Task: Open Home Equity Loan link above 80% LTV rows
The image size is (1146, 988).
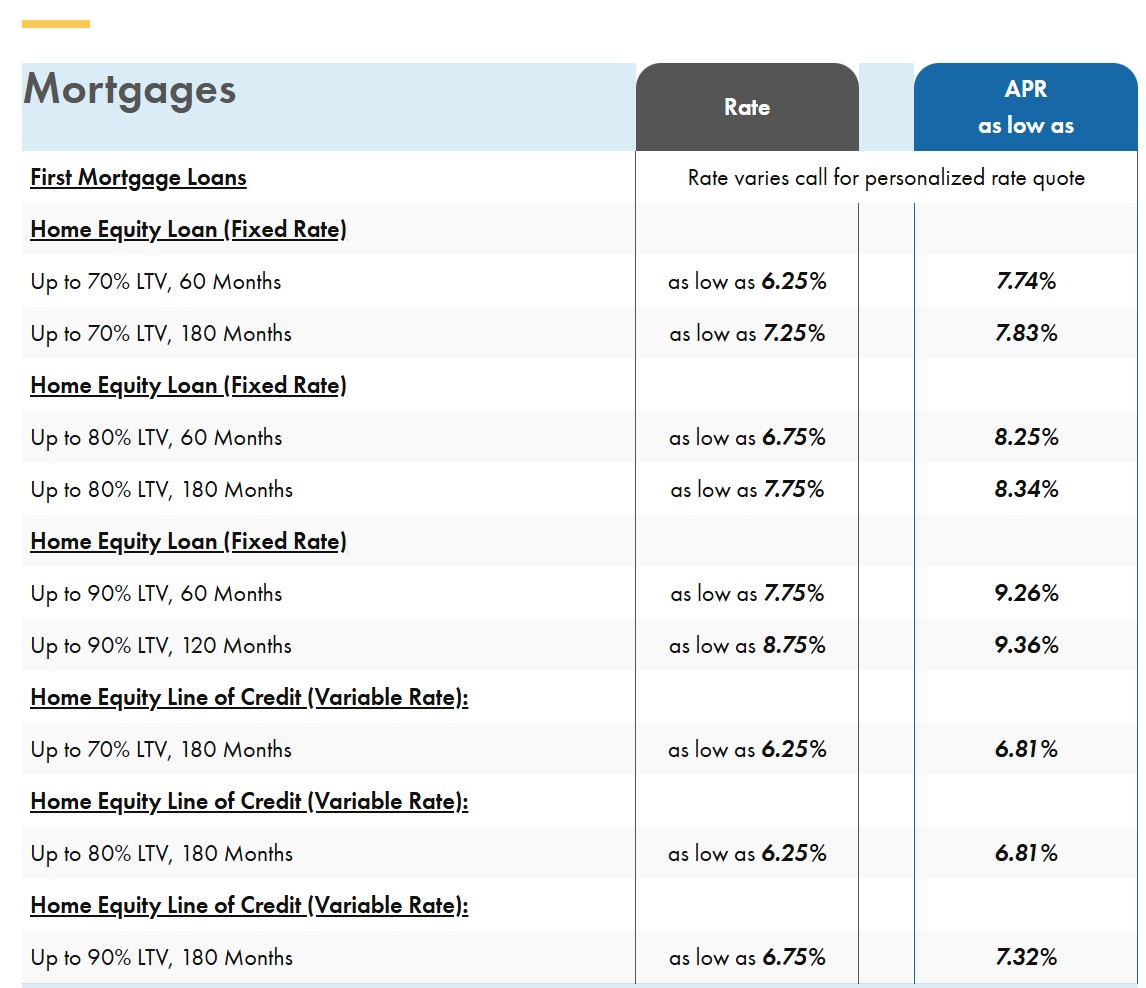Action: pos(188,386)
